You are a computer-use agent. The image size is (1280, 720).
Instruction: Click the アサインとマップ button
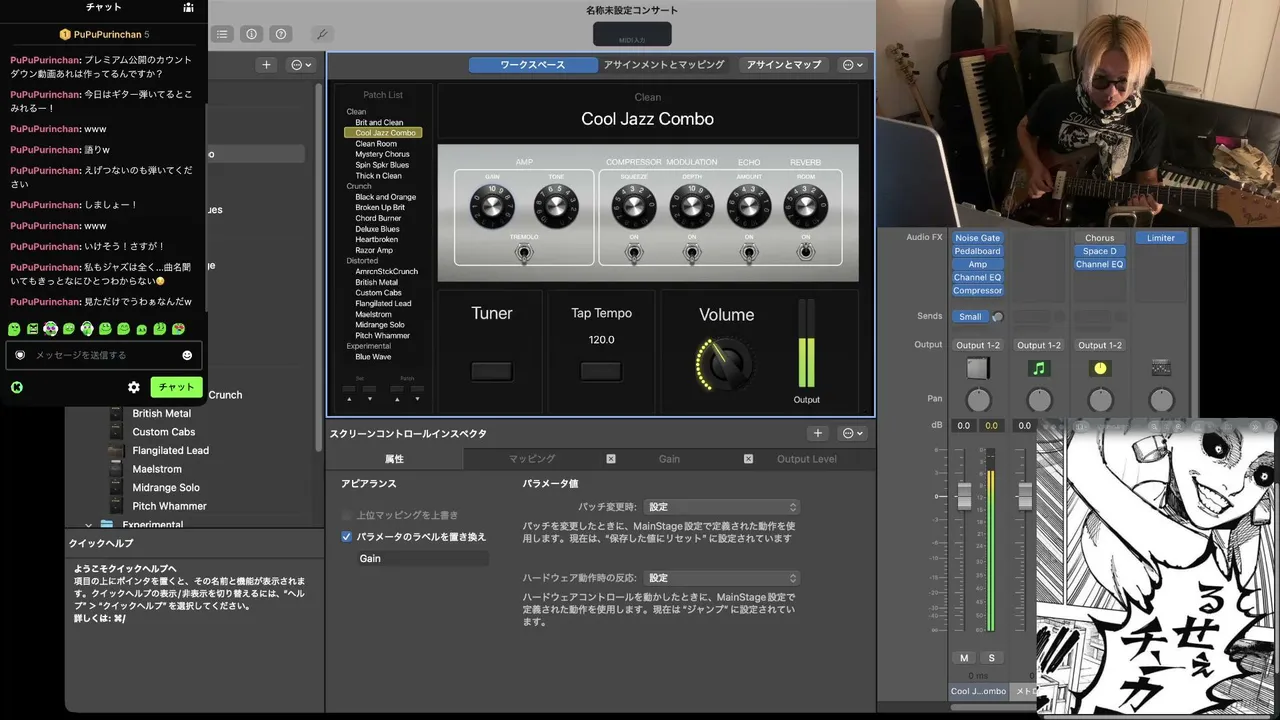[x=784, y=65]
